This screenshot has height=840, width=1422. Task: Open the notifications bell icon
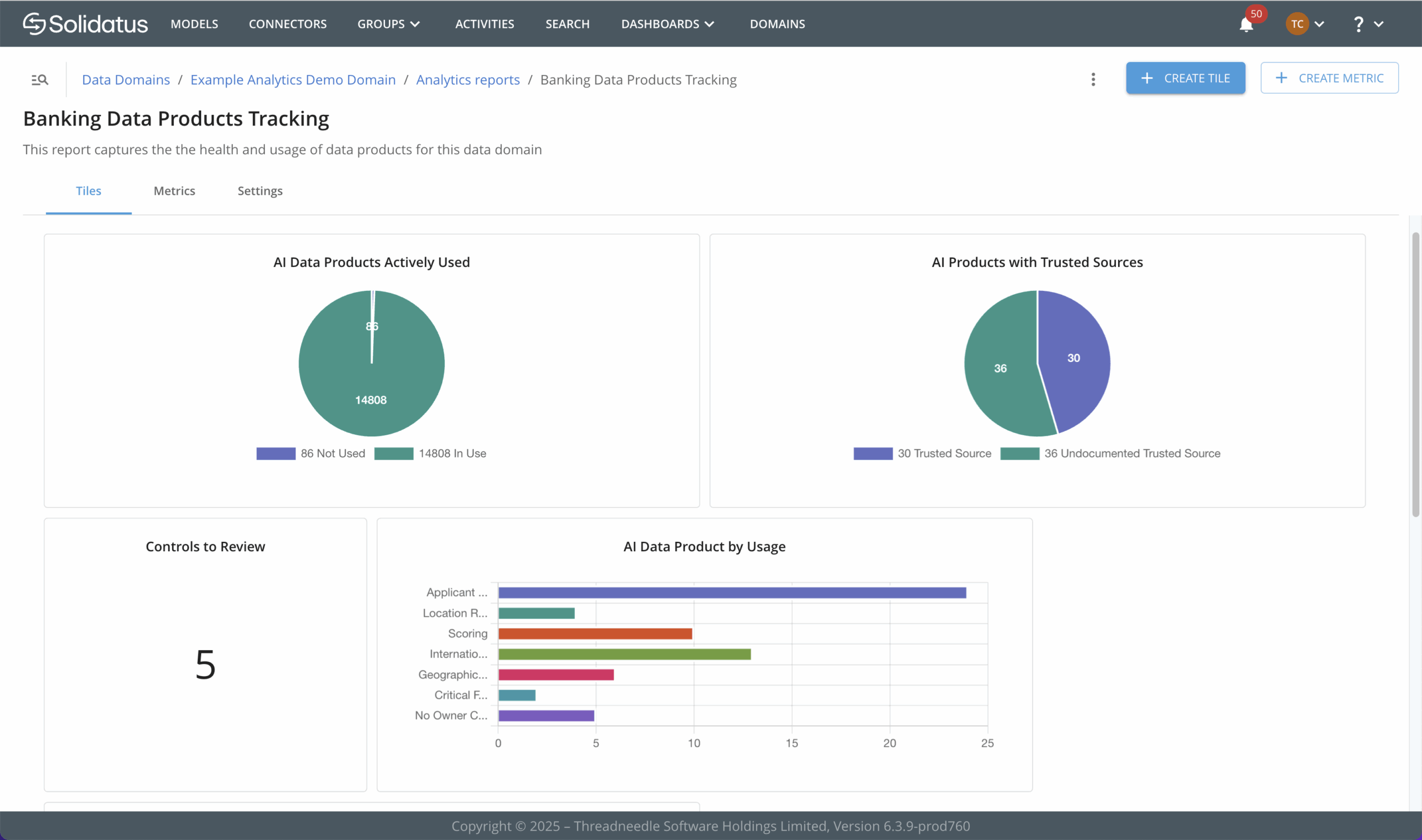click(1246, 24)
